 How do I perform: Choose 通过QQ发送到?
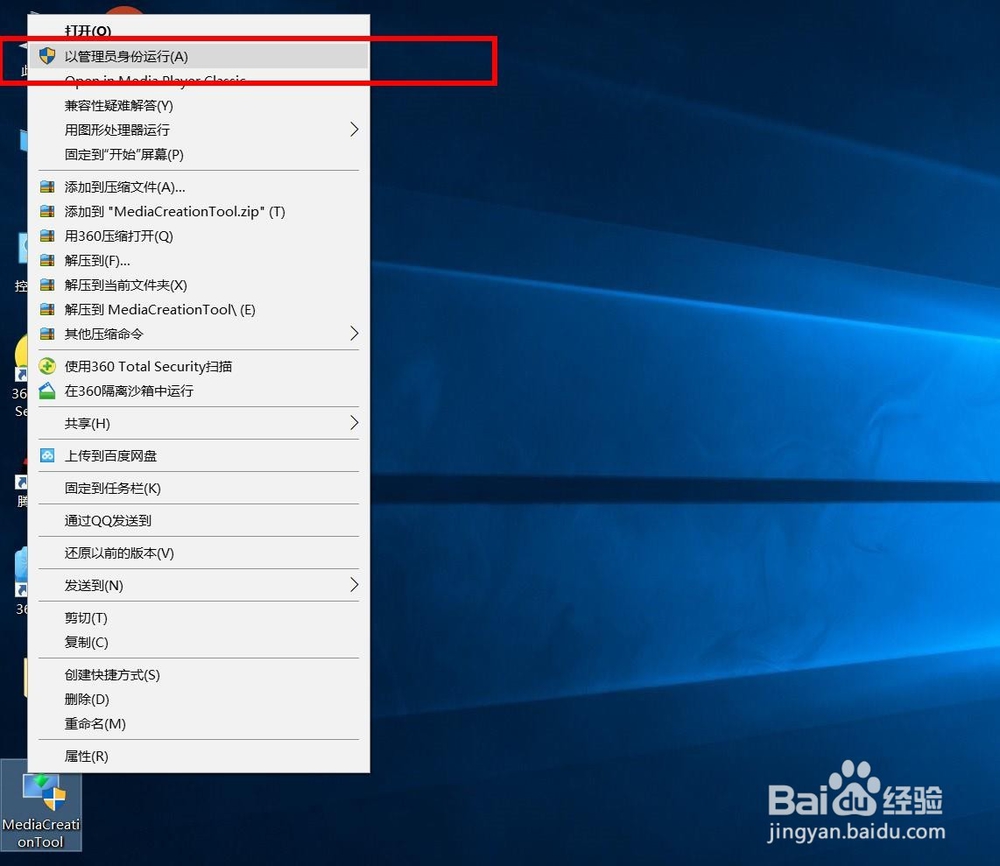(198, 520)
